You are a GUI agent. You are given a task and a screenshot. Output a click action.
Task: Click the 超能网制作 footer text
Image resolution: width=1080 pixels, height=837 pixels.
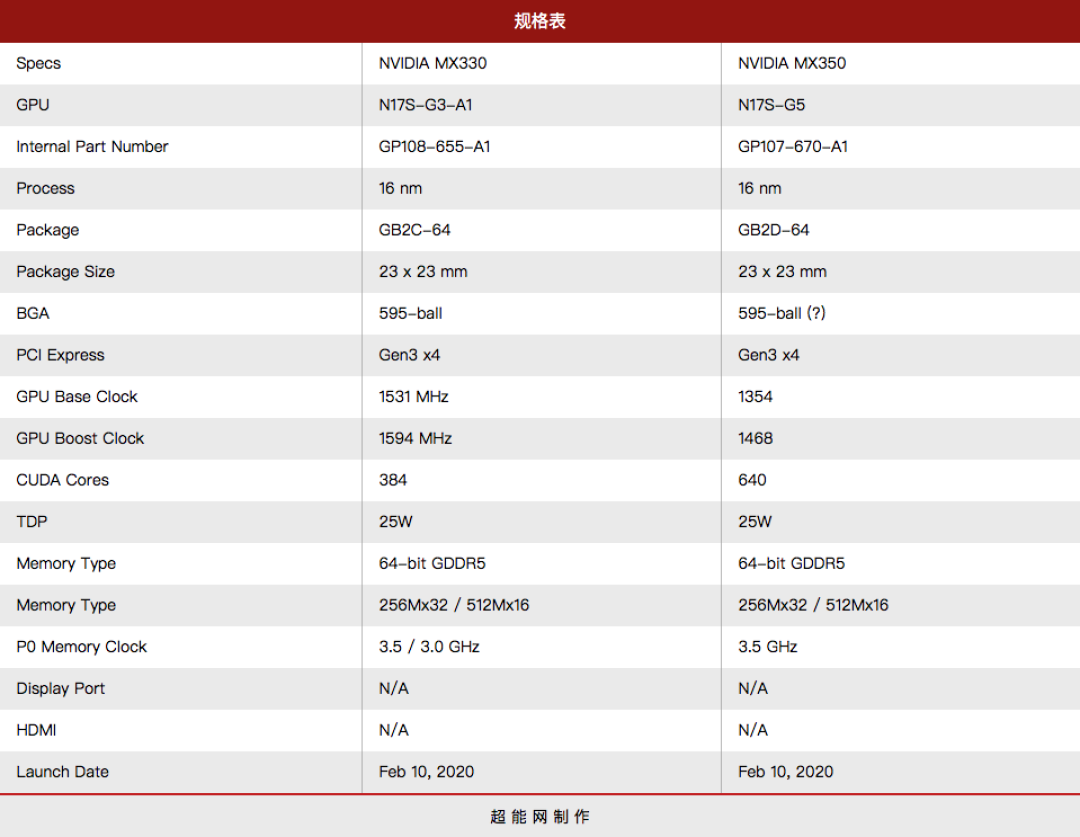coord(540,816)
